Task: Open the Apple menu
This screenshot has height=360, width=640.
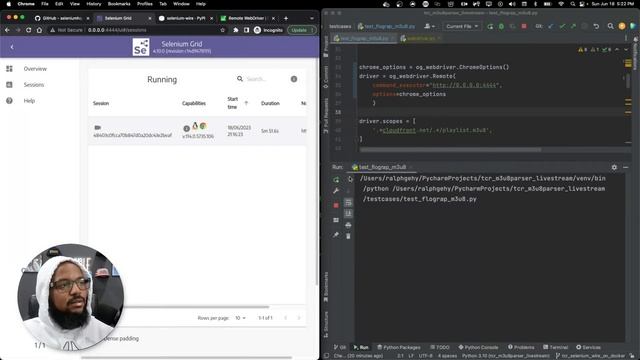Action: tap(9, 4)
